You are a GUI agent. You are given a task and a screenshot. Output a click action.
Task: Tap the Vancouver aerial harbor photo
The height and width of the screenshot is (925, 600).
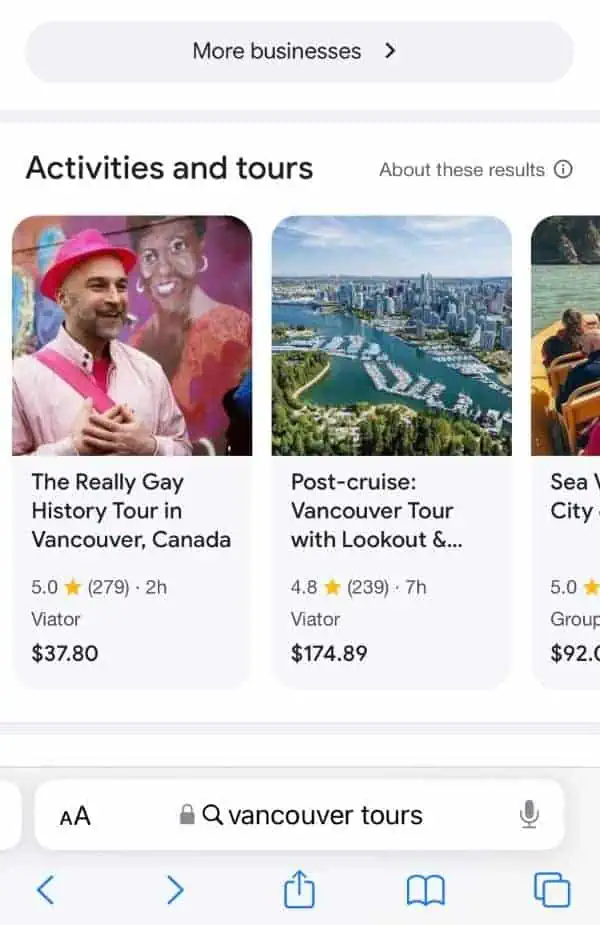click(391, 335)
